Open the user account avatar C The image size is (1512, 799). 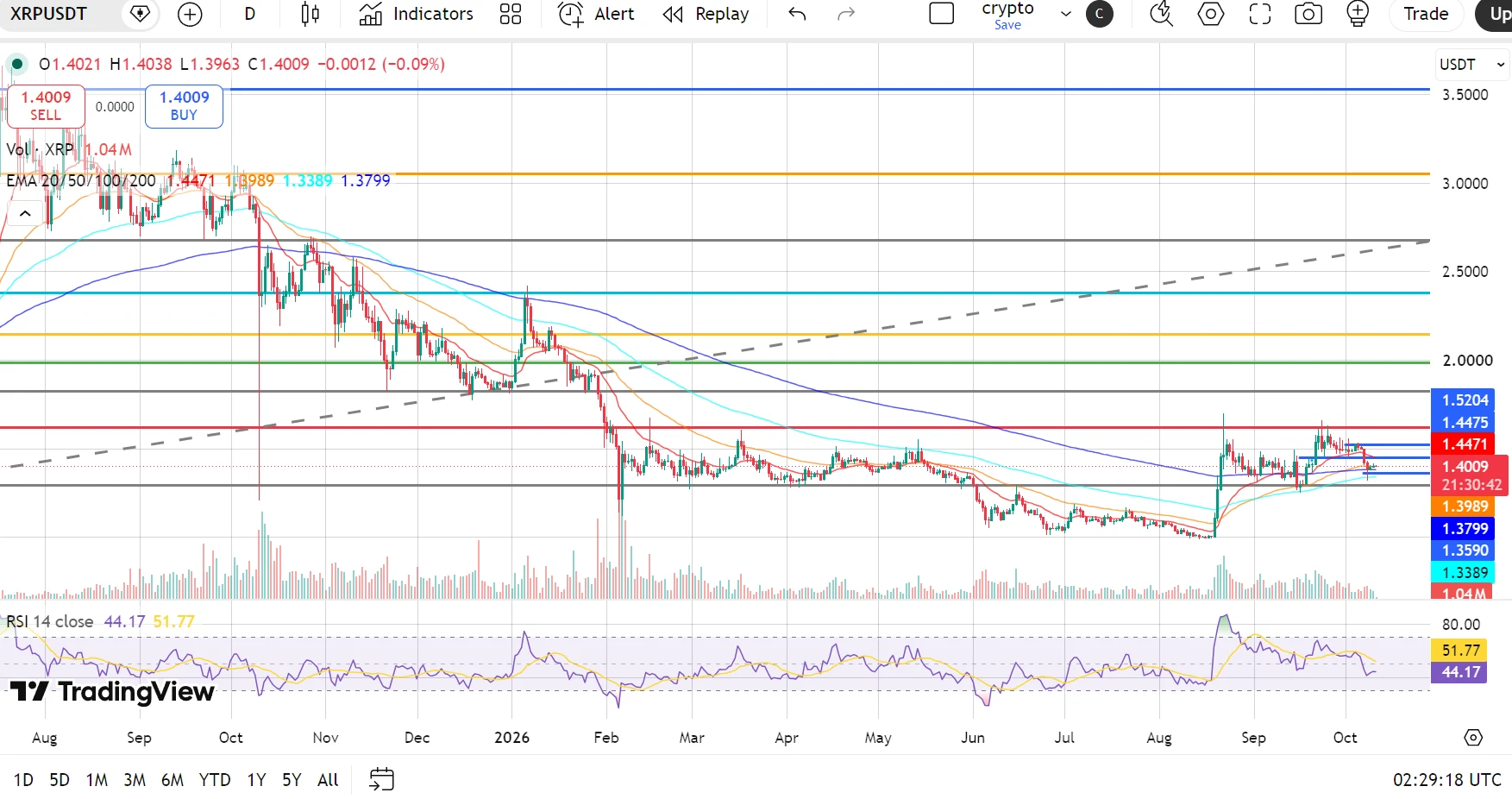click(x=1100, y=14)
